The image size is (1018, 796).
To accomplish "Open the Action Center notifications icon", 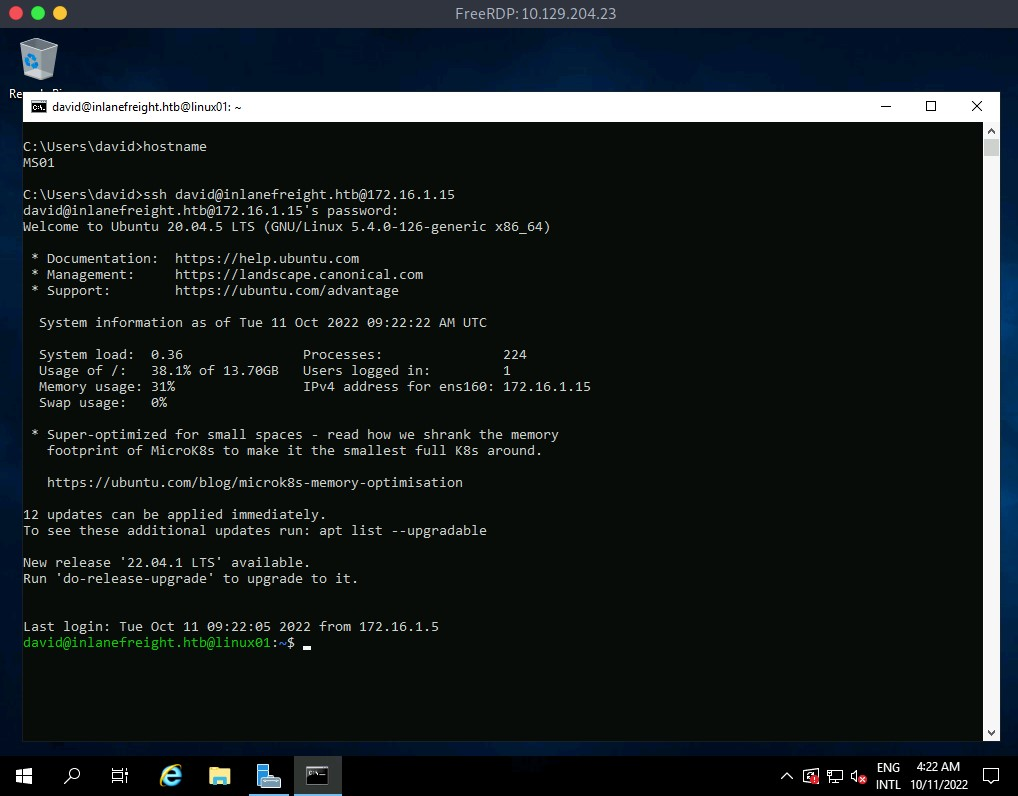I will point(990,776).
